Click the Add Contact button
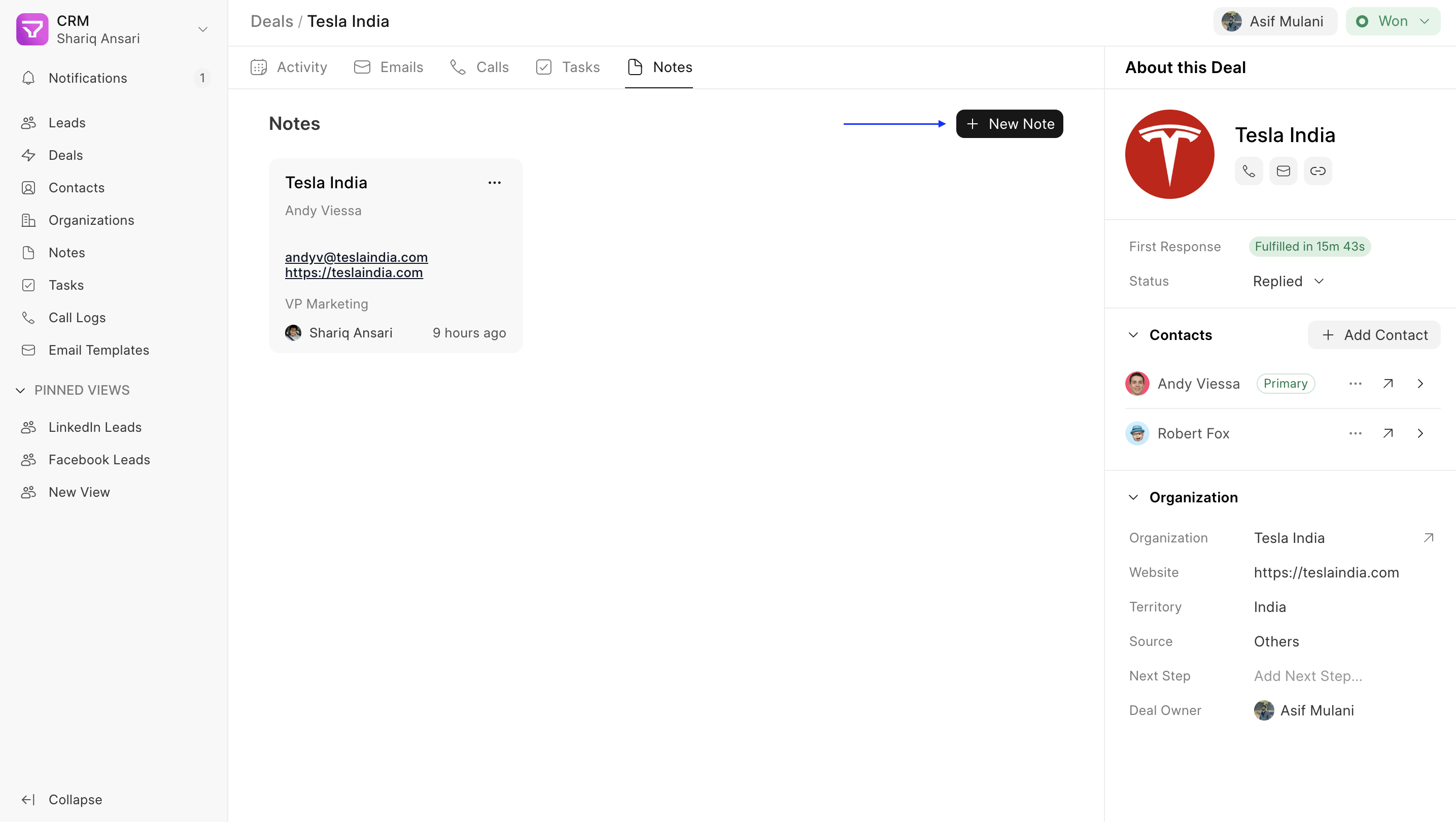The width and height of the screenshot is (1456, 822). click(x=1374, y=335)
